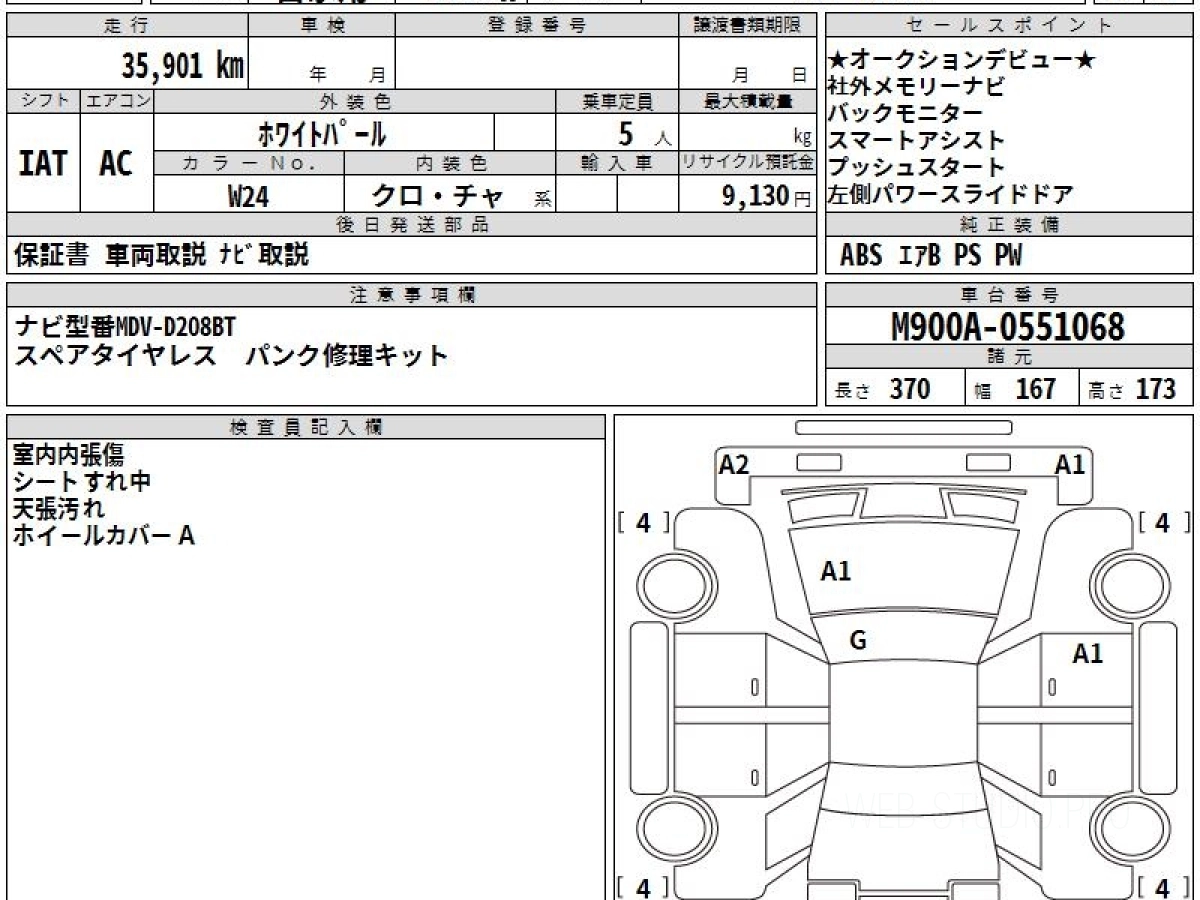Select the セールスポイント header
Image resolution: width=1200 pixels, height=900 pixels.
(x=1009, y=26)
